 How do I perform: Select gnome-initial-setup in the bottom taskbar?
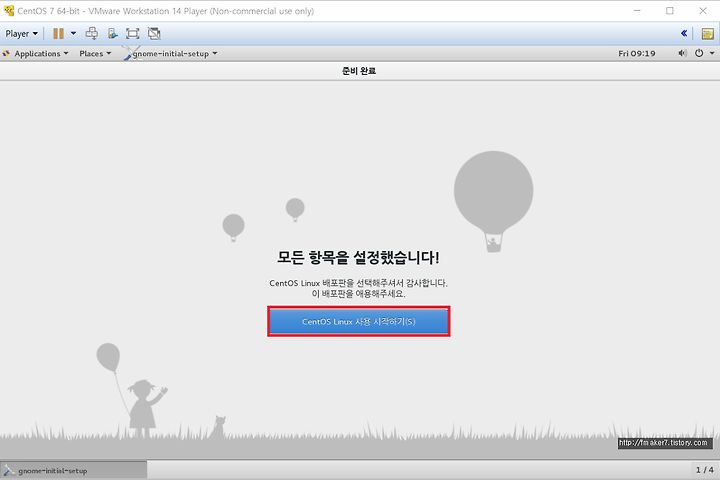coord(73,470)
